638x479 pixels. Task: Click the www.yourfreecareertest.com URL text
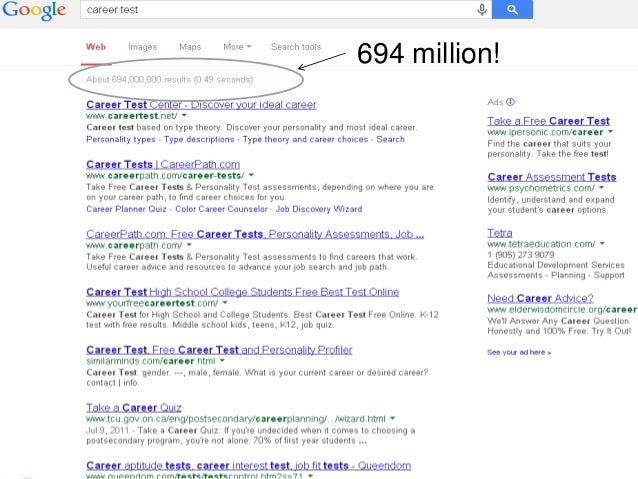pos(152,303)
